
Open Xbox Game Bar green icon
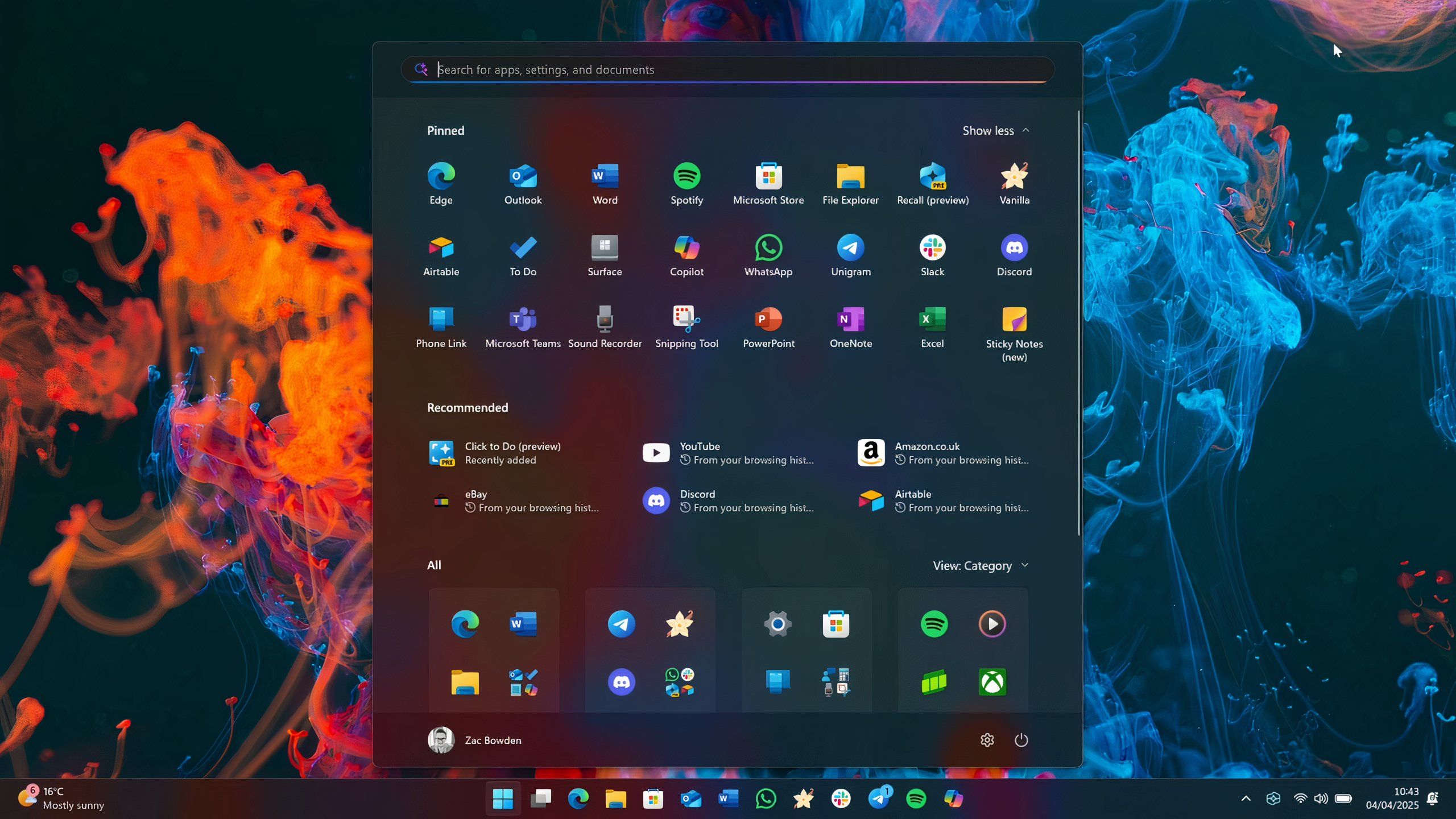point(934,682)
